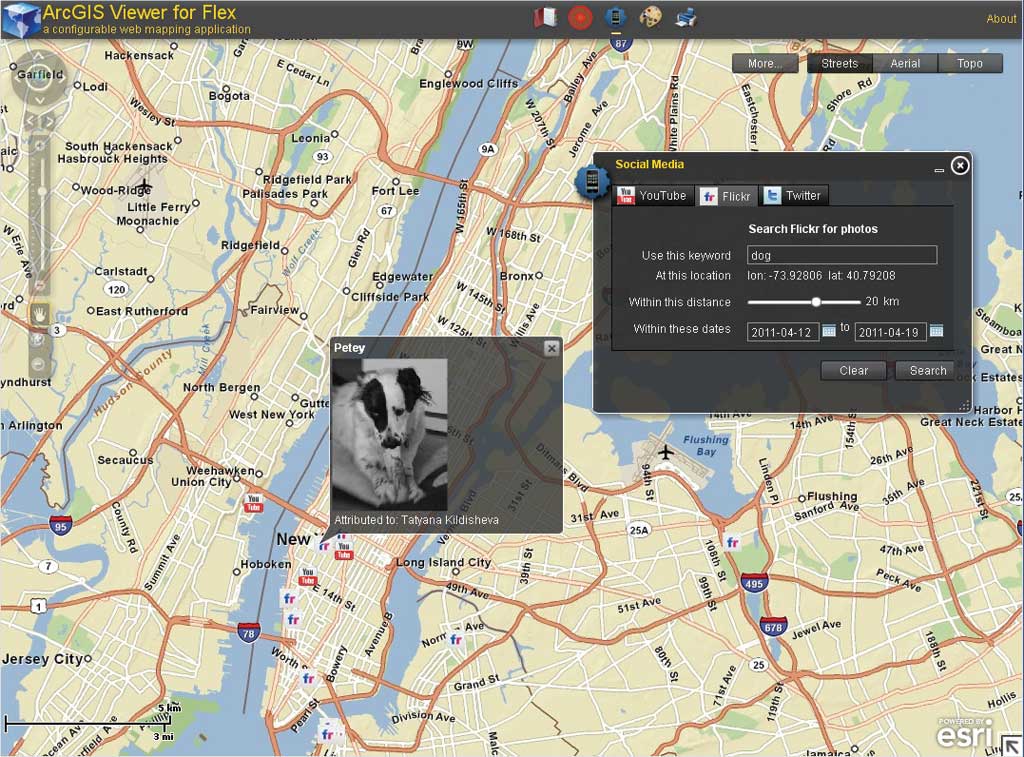Close the Petey photo popup
The image size is (1024, 757).
coord(552,348)
